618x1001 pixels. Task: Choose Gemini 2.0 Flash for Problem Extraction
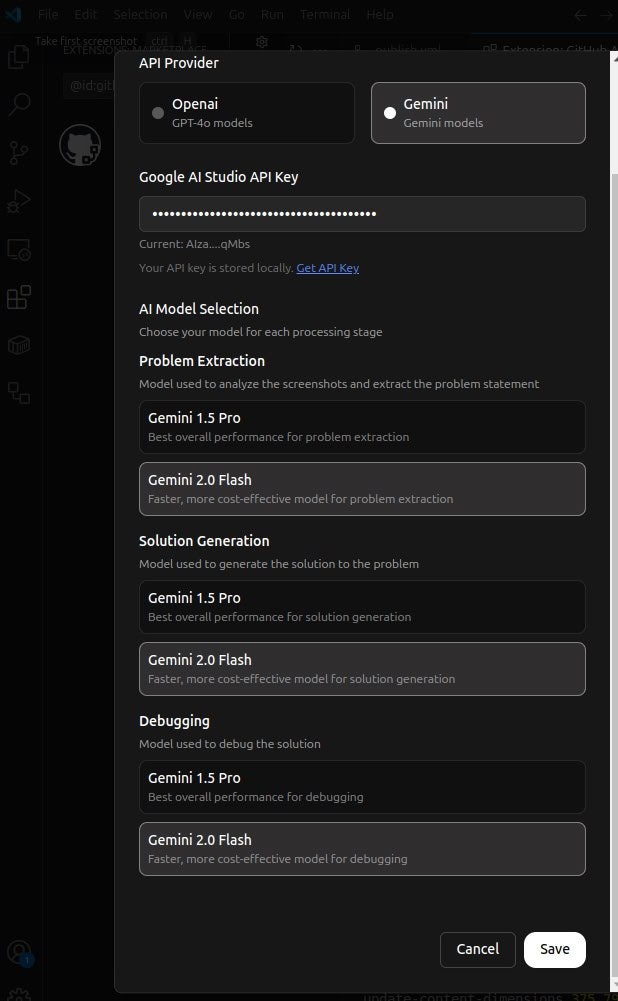[x=362, y=489]
